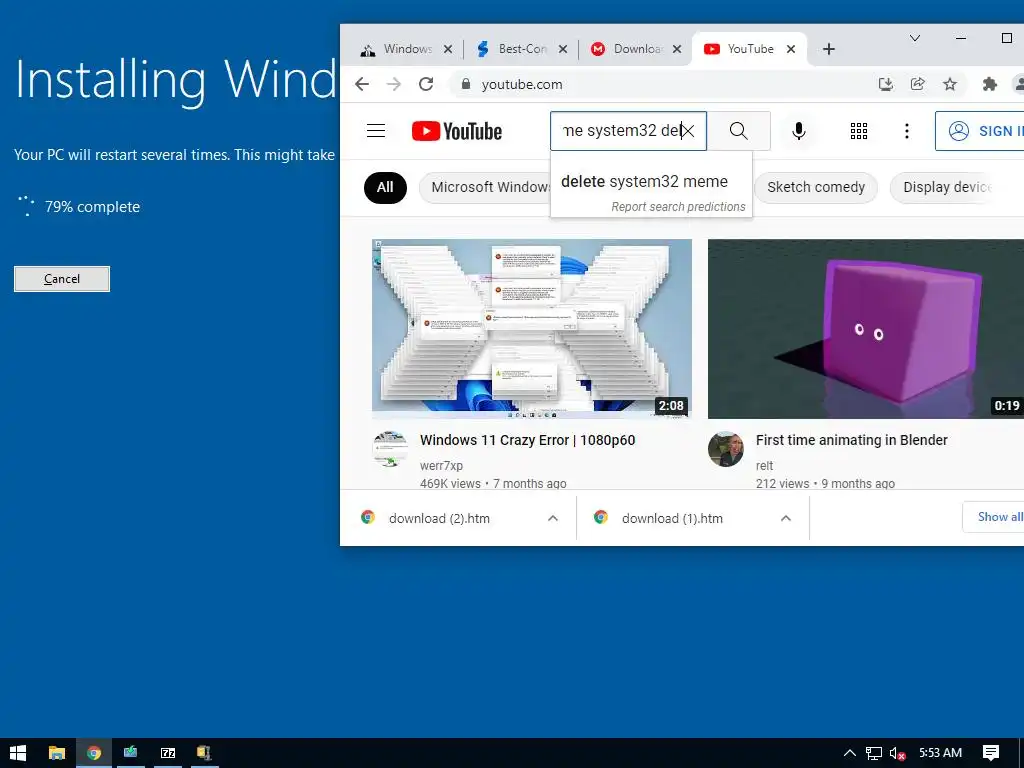The height and width of the screenshot is (768, 1024).
Task: Open 'Report search predictions' link
Action: (x=678, y=207)
